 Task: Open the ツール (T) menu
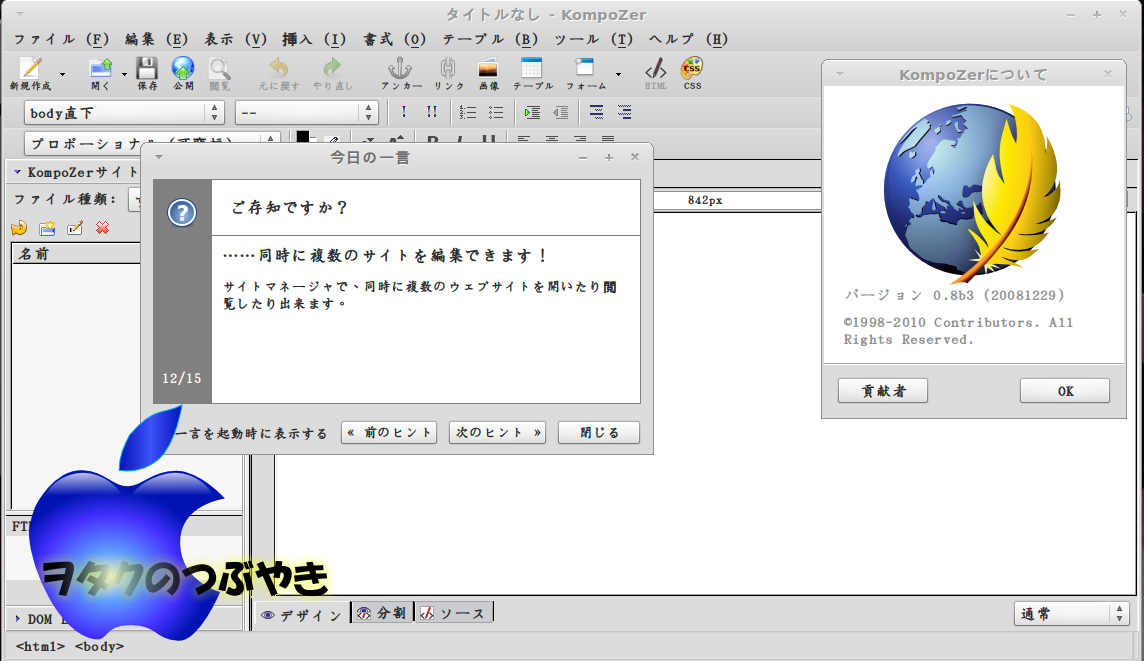pyautogui.click(x=593, y=39)
